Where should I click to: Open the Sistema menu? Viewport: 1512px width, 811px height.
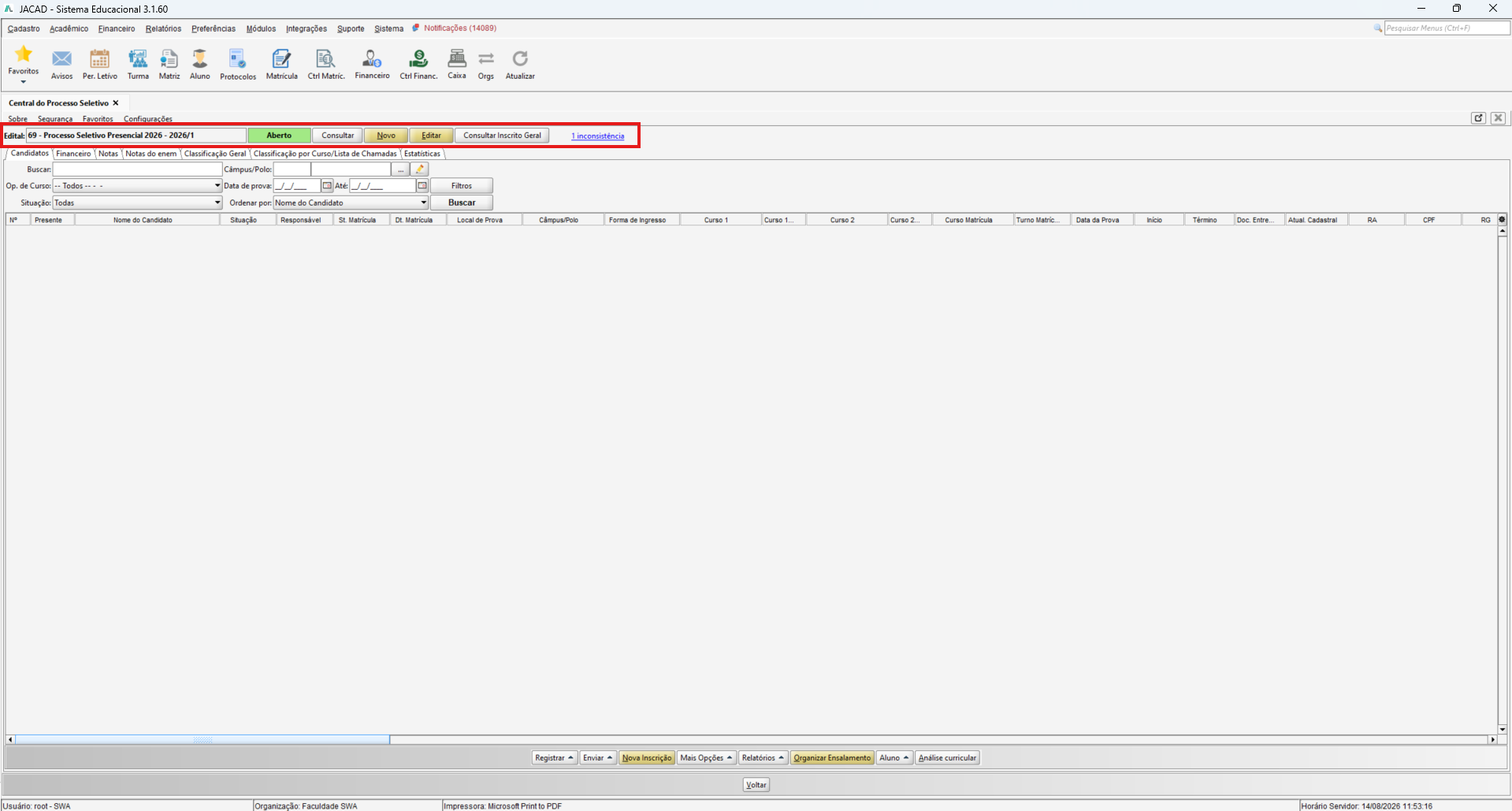(388, 28)
